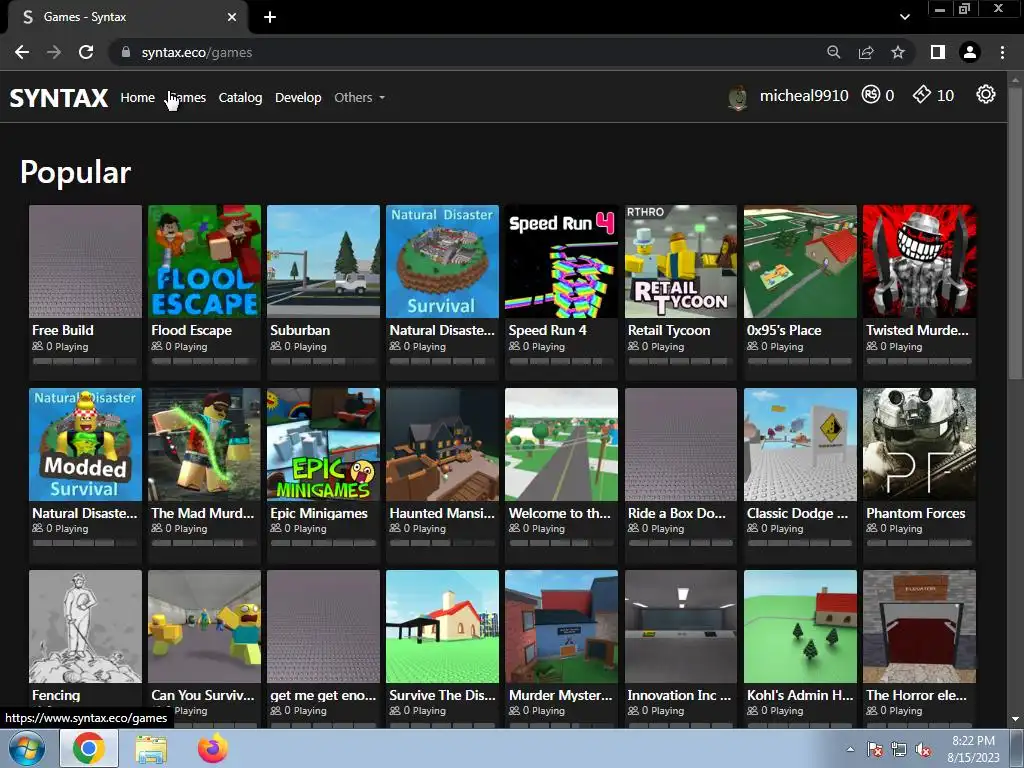Close the Games - Syntax tab

(x=232, y=17)
